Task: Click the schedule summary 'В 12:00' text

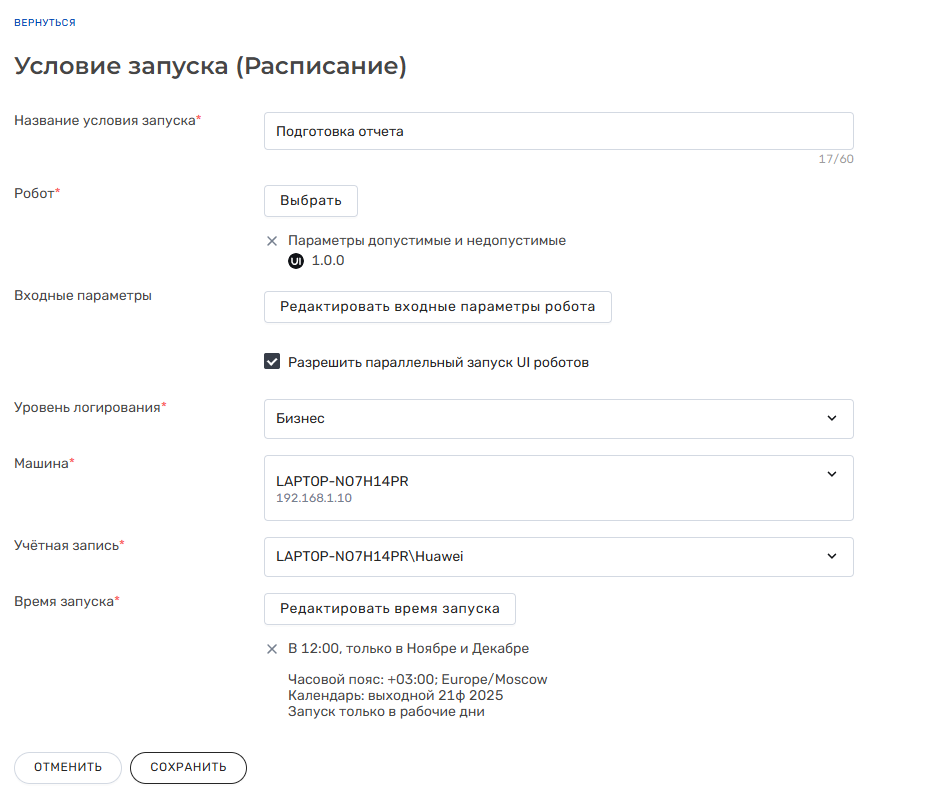Action: pyautogui.click(x=408, y=649)
